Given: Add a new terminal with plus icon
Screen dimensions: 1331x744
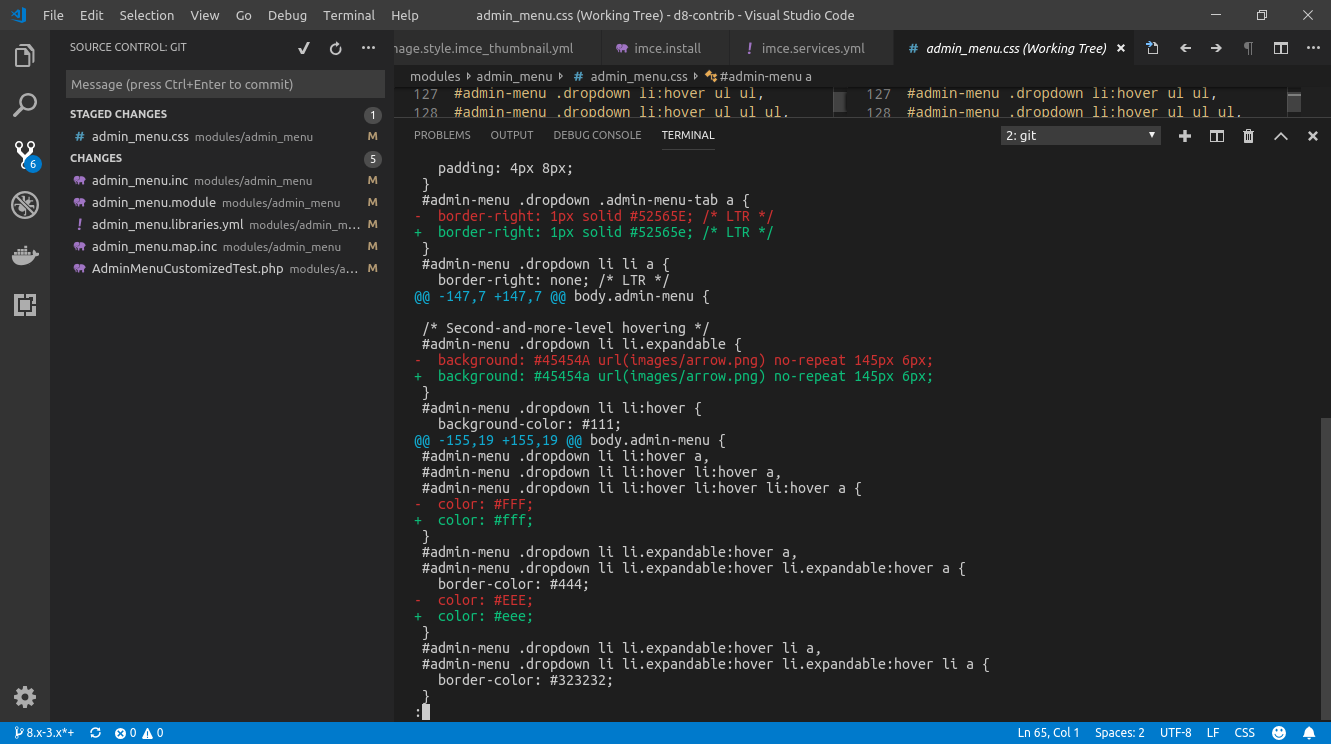Looking at the screenshot, I should point(1185,136).
